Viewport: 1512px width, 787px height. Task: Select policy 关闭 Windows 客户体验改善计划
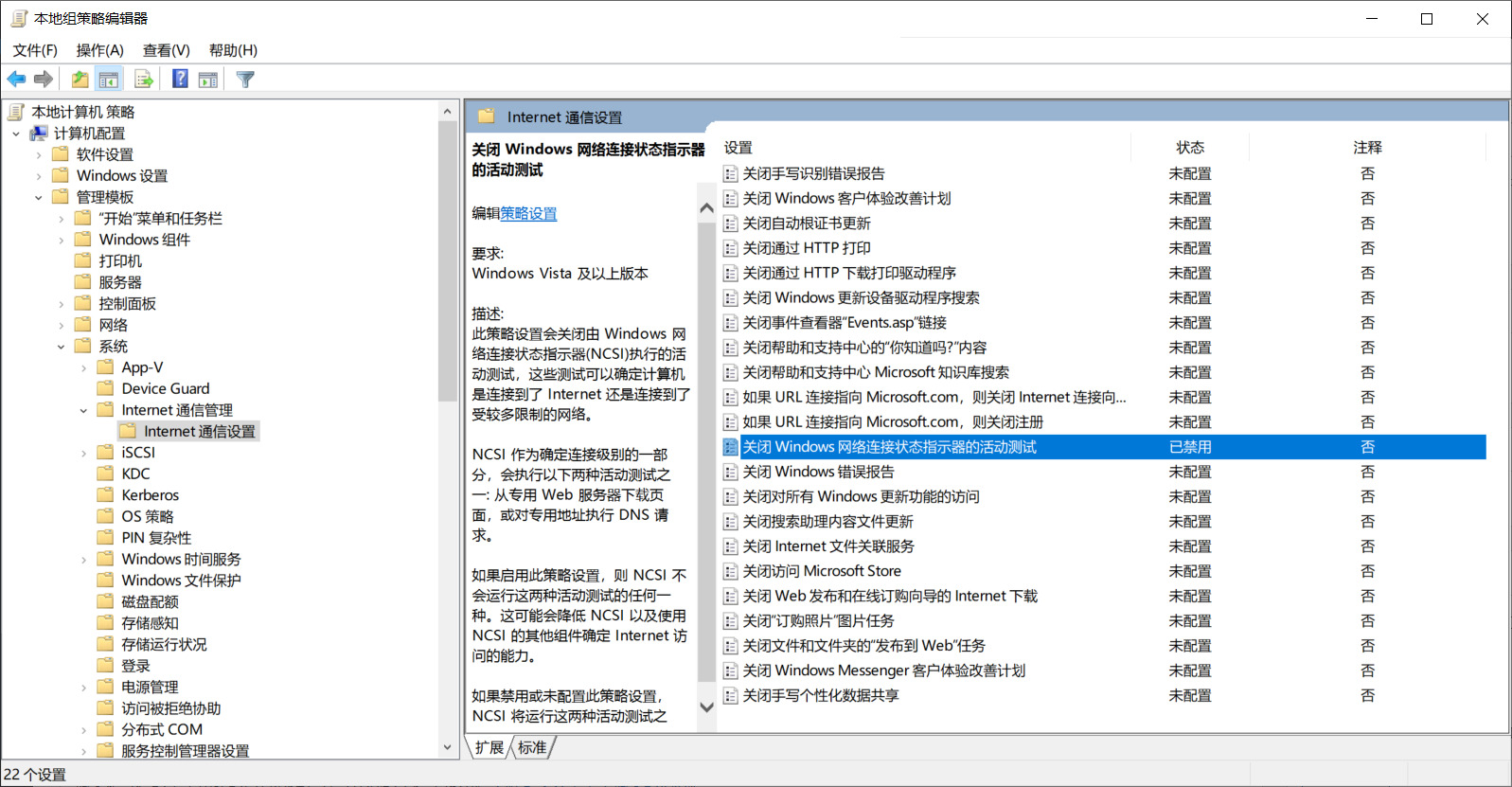(846, 199)
